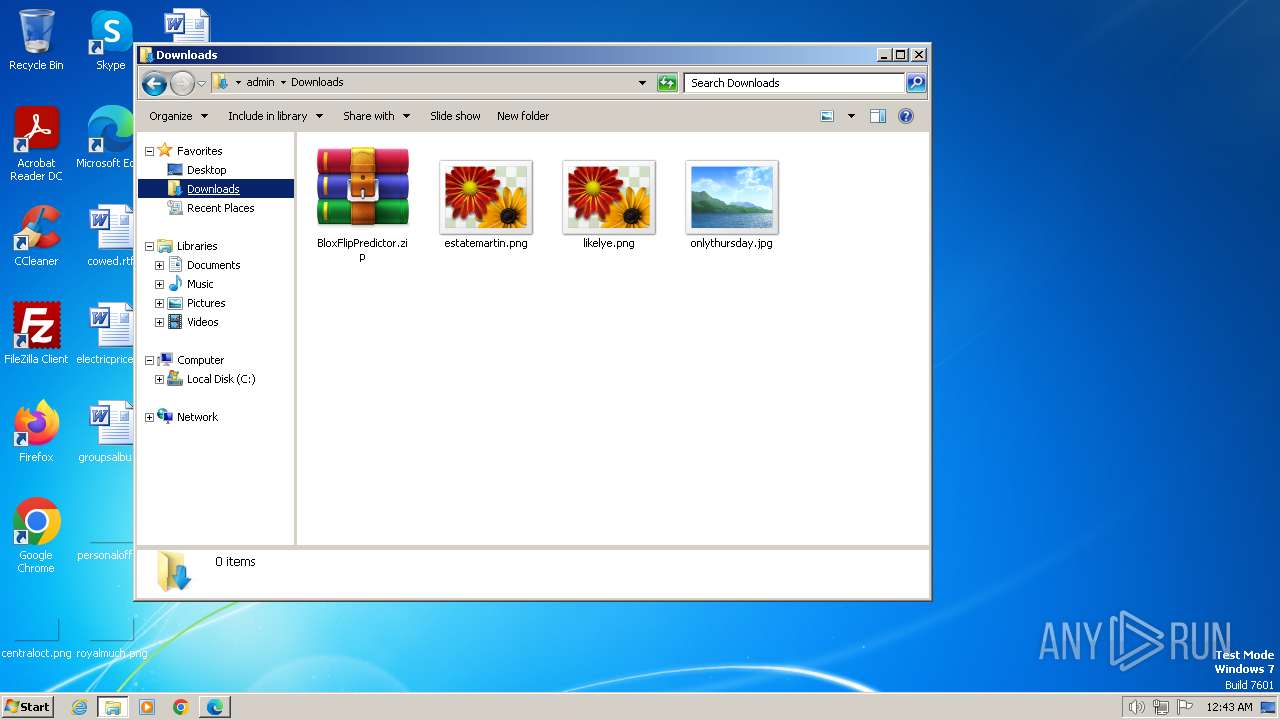The width and height of the screenshot is (1280, 720).
Task: Click admin in the address breadcrumb
Action: tap(260, 83)
